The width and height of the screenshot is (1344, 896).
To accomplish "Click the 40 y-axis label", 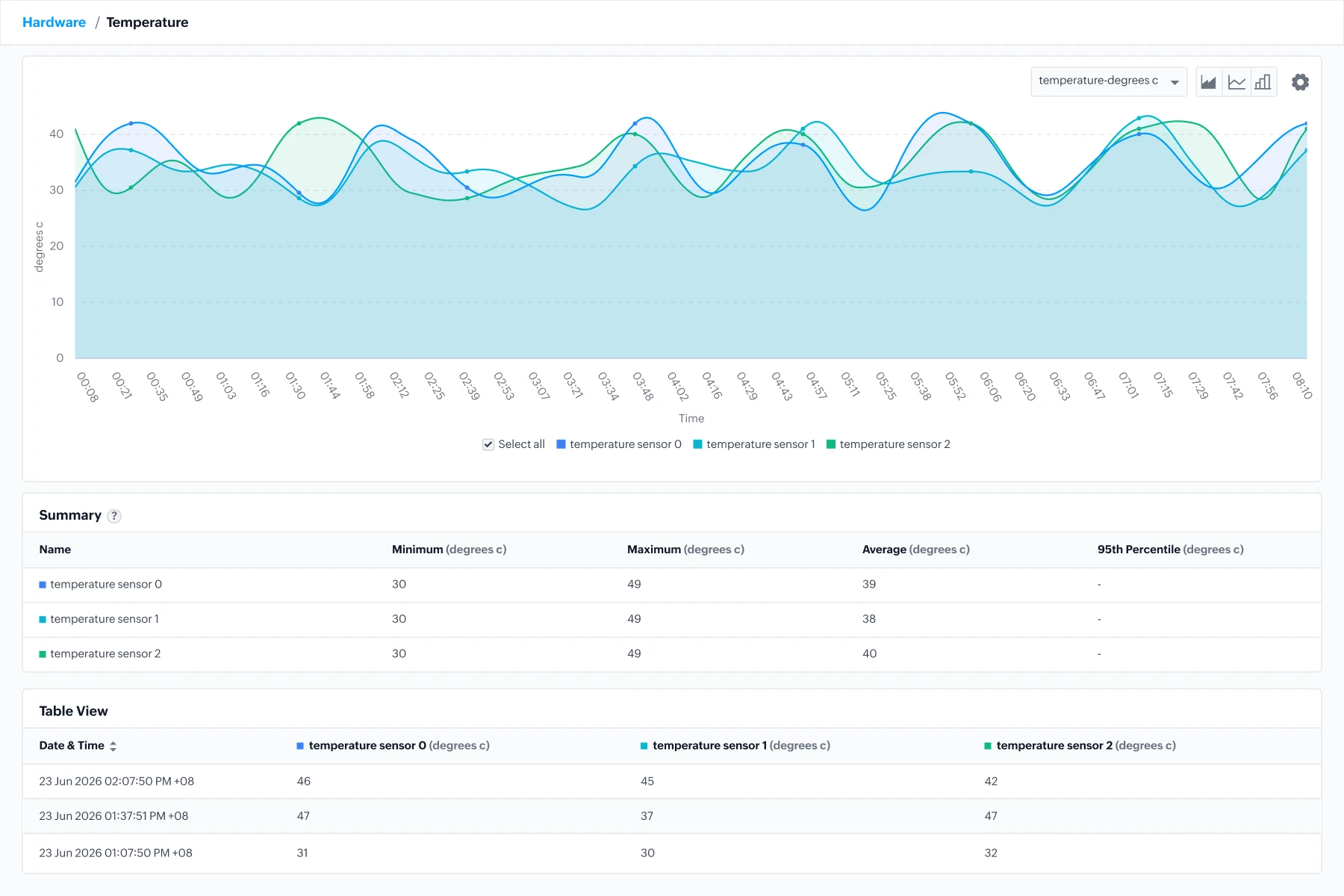I will coord(57,134).
